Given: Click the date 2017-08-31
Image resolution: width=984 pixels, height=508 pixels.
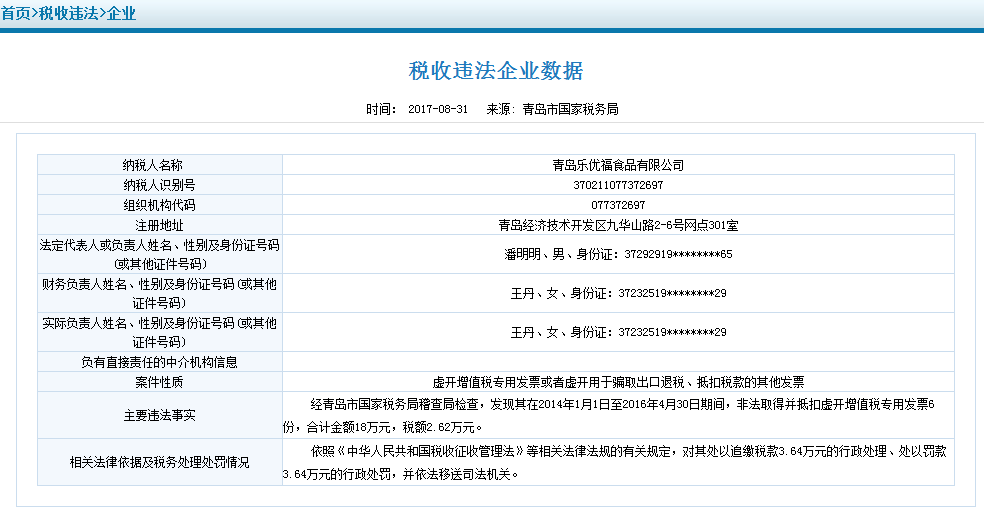Looking at the screenshot, I should (x=438, y=109).
